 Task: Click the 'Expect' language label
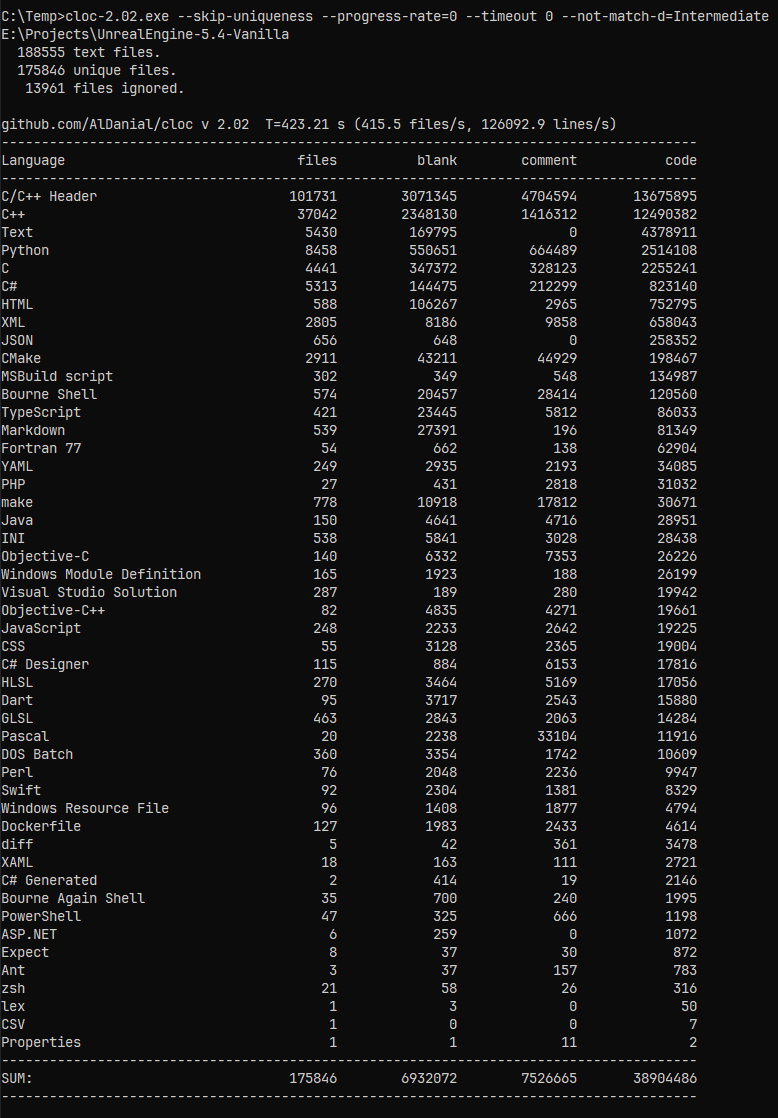tap(25, 952)
